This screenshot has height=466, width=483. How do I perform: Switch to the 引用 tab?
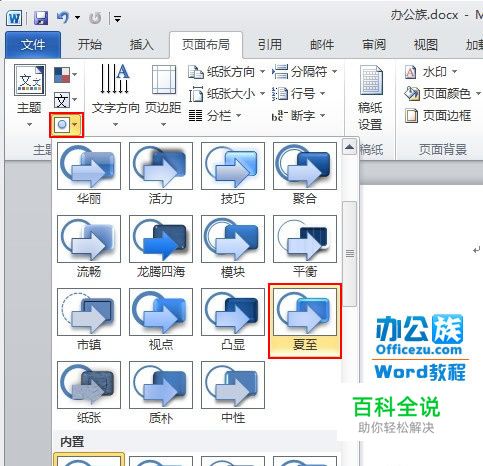269,45
